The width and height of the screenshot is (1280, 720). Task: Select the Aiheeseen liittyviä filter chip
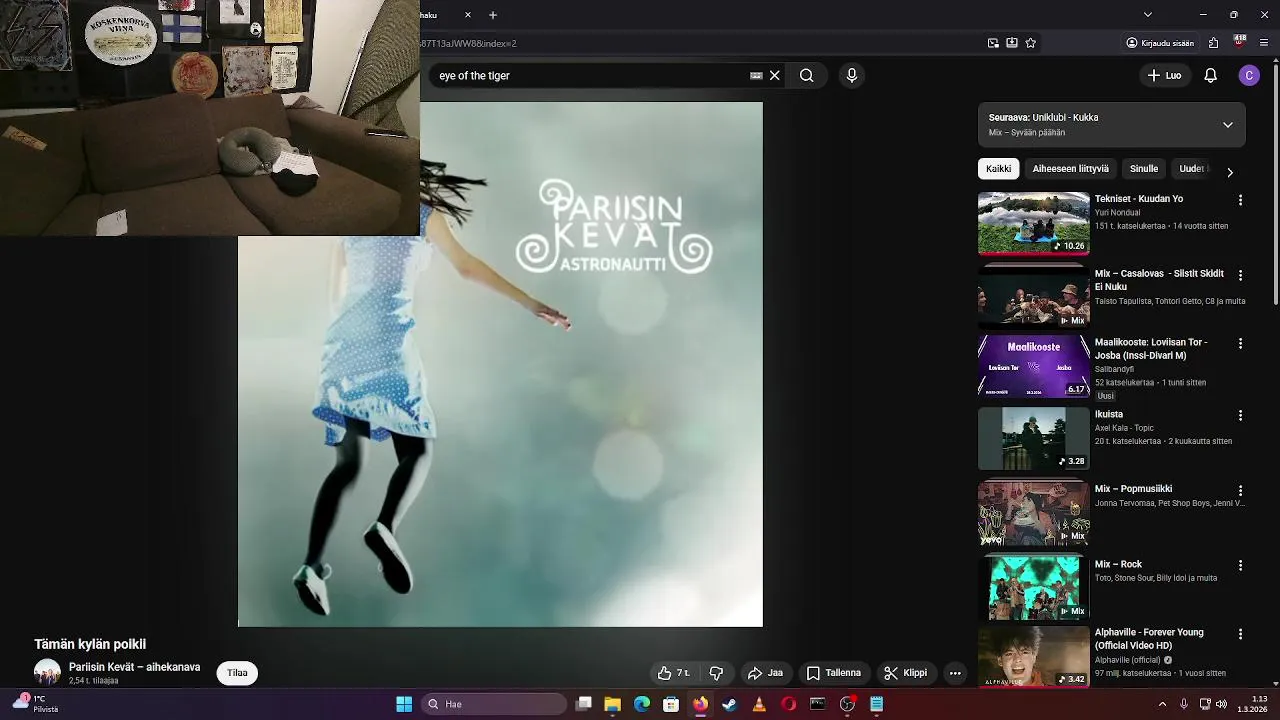click(1070, 169)
